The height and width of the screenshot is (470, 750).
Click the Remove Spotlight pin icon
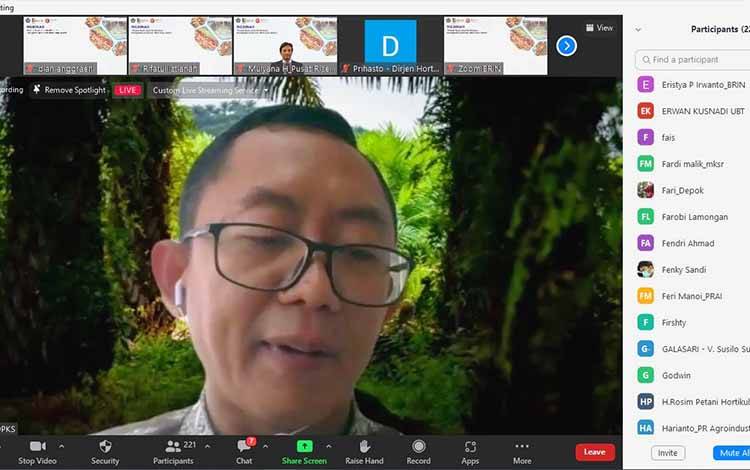(x=36, y=89)
